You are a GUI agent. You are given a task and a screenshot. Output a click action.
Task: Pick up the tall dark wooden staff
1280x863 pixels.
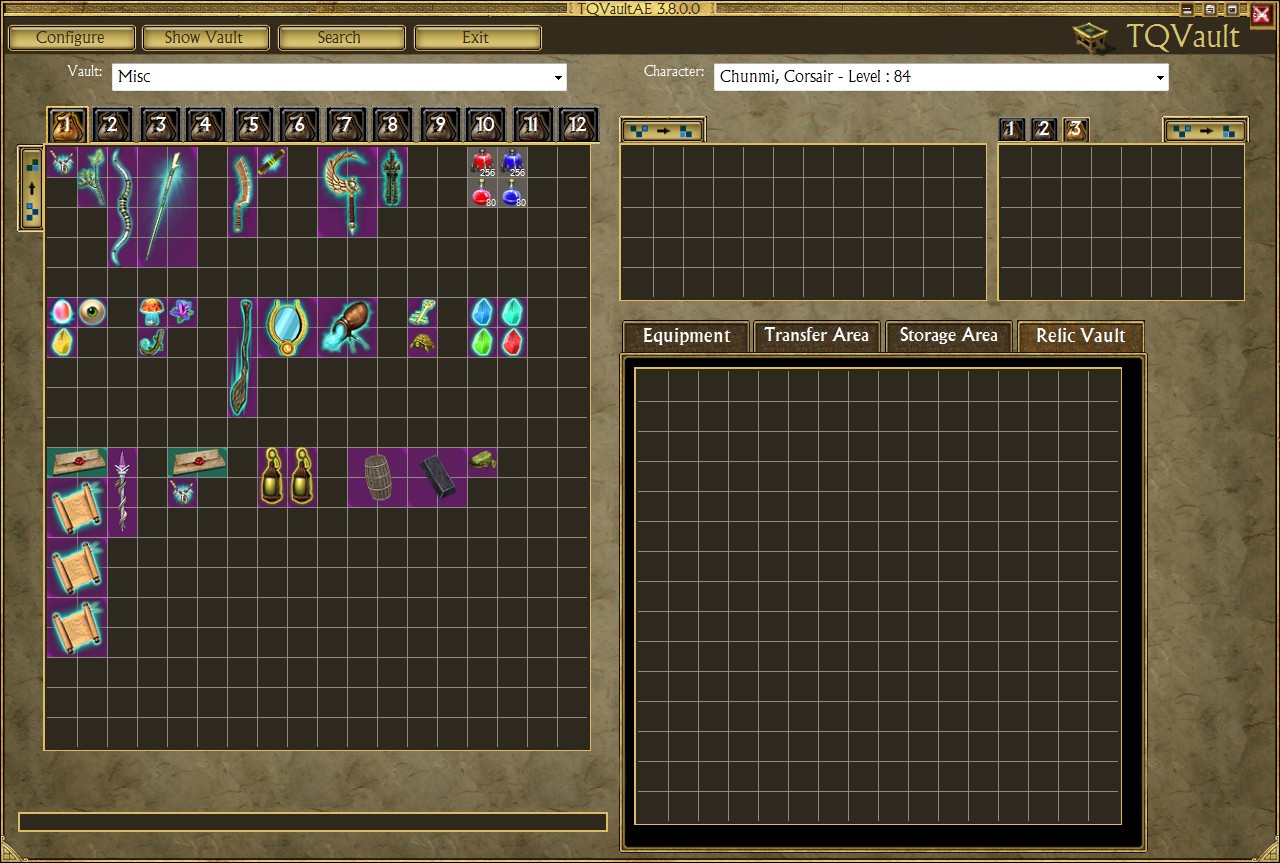(242, 357)
